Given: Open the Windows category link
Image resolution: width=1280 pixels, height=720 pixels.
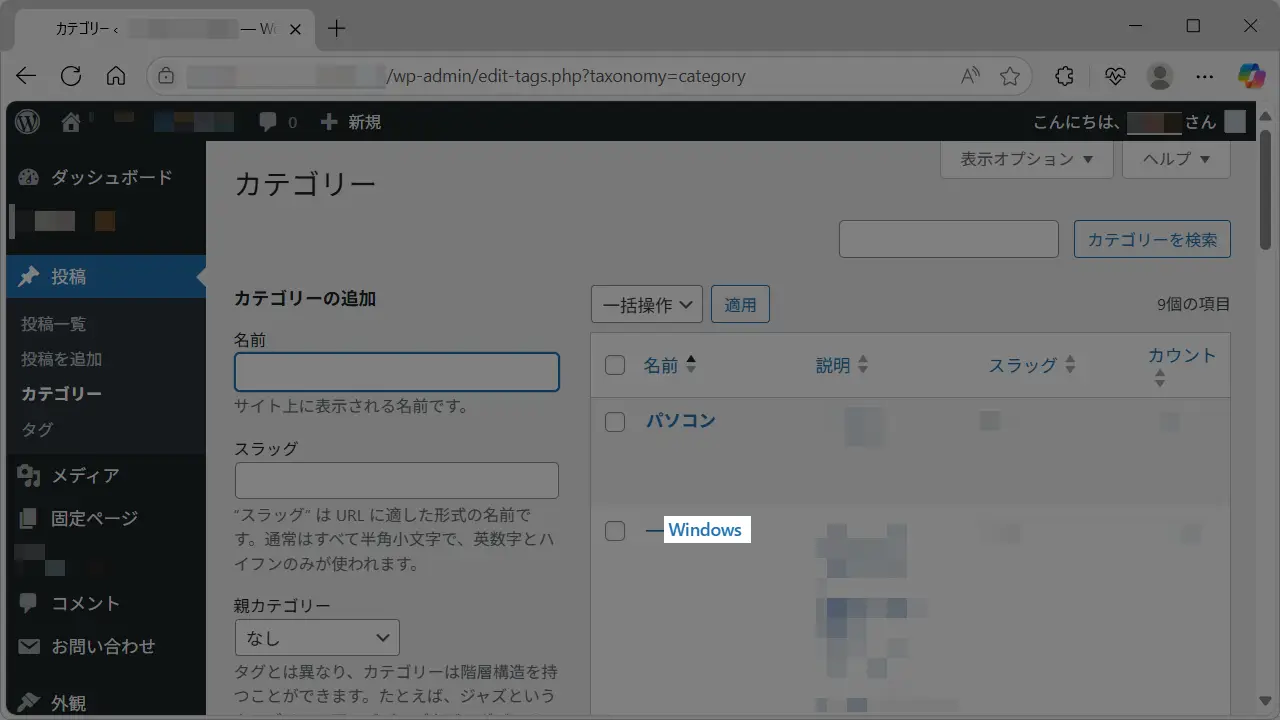Looking at the screenshot, I should (705, 530).
